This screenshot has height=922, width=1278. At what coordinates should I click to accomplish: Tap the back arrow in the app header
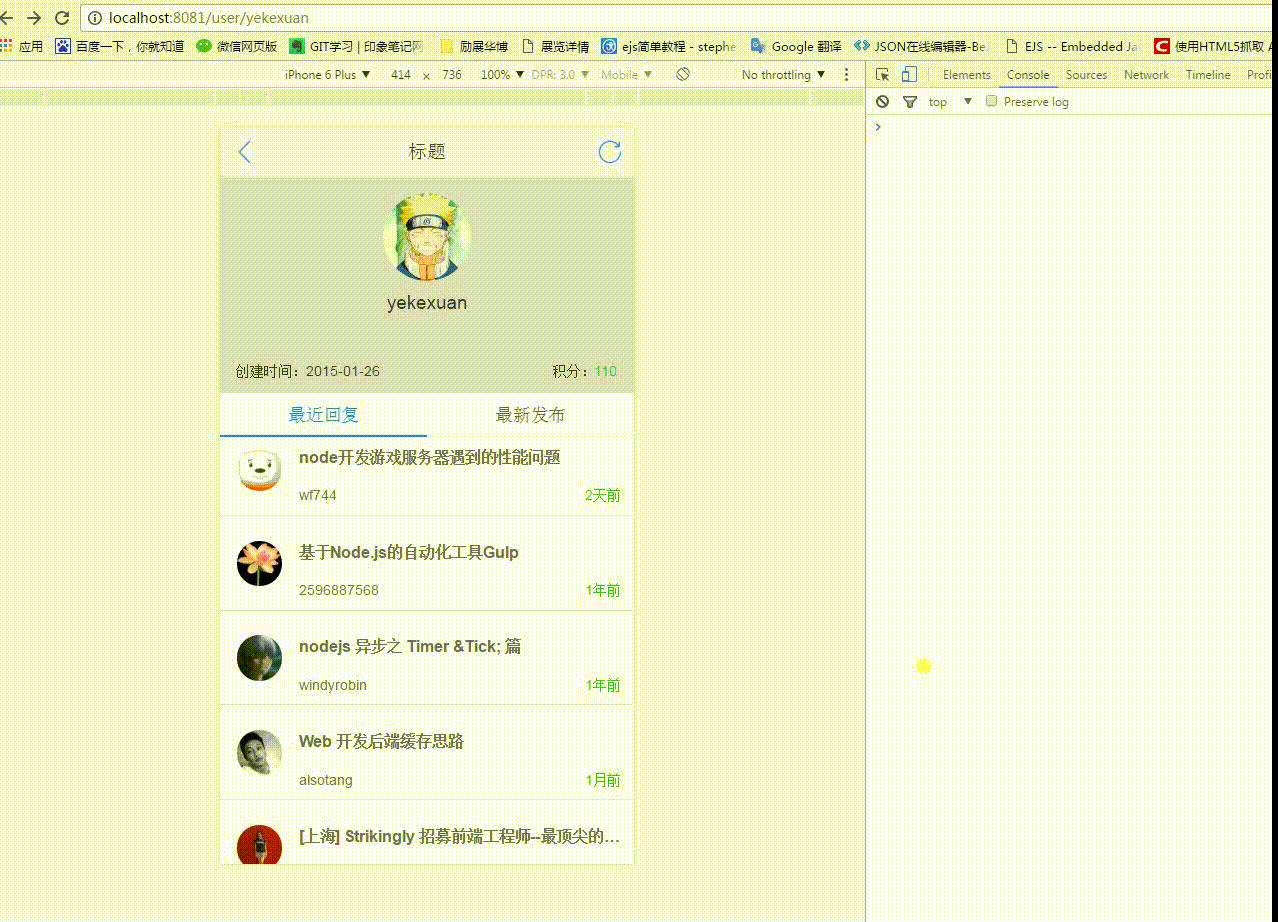point(244,152)
